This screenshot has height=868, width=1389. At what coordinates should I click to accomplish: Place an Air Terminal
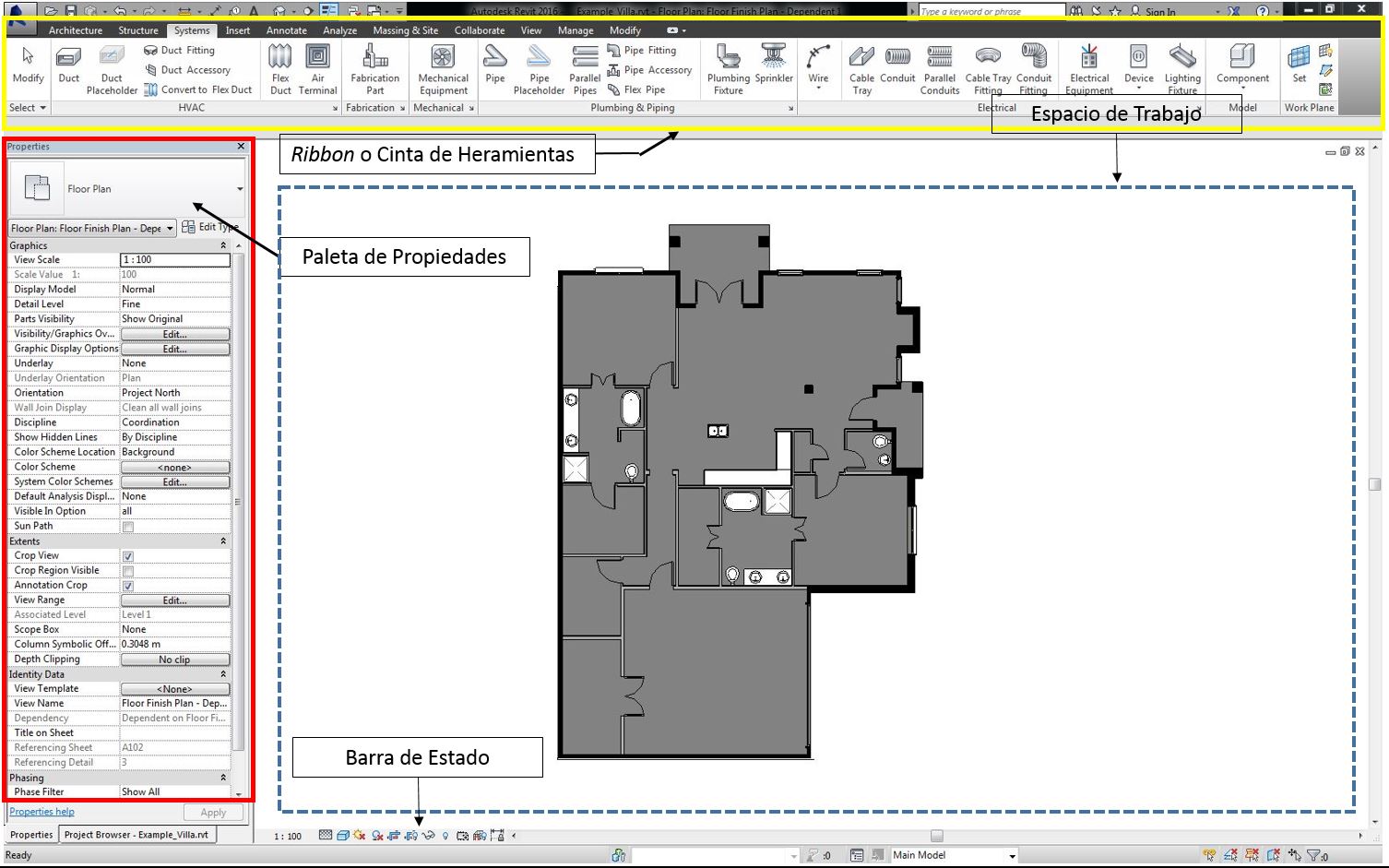(317, 65)
